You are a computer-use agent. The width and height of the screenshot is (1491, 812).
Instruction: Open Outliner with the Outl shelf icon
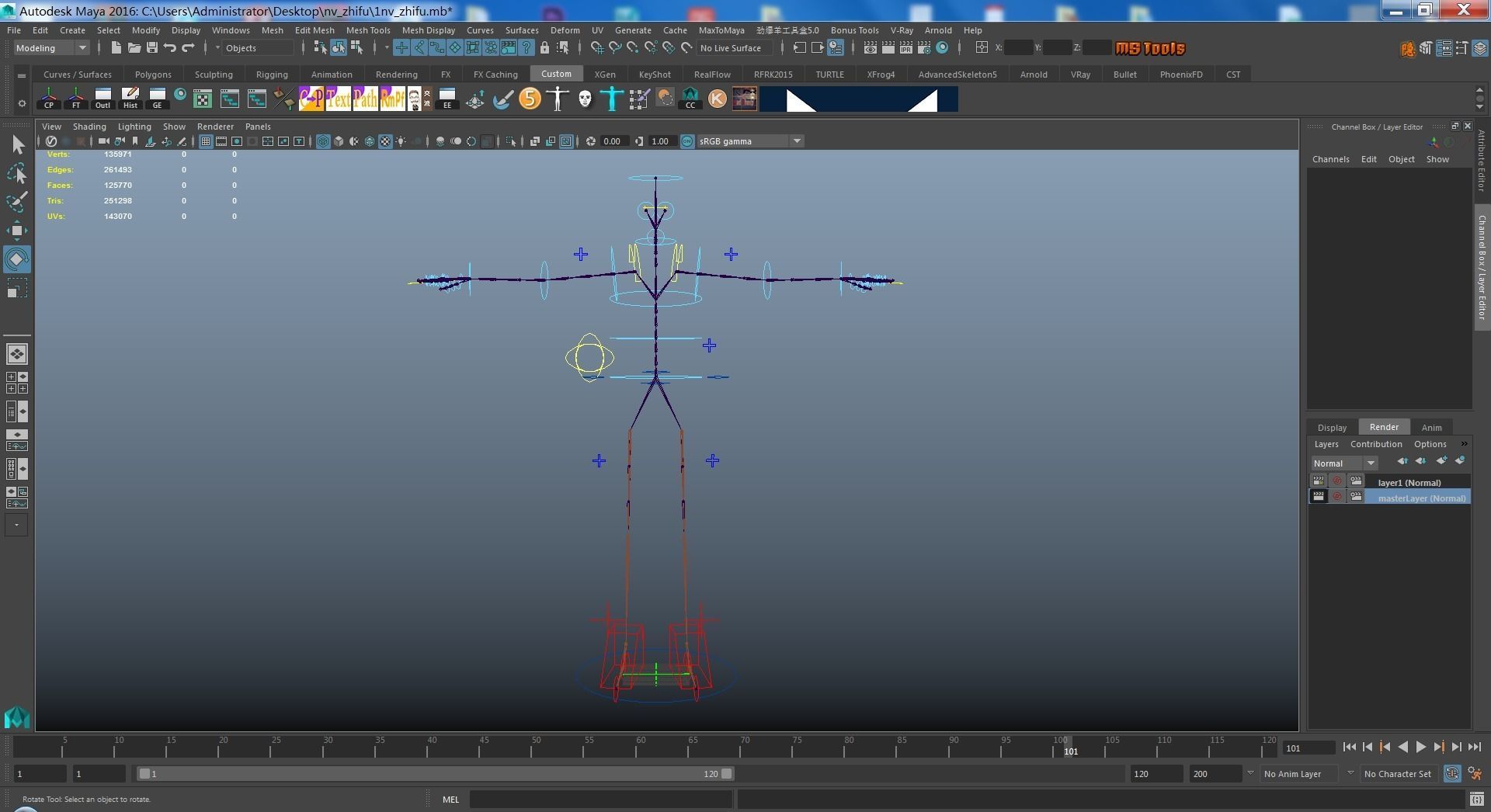click(x=103, y=99)
